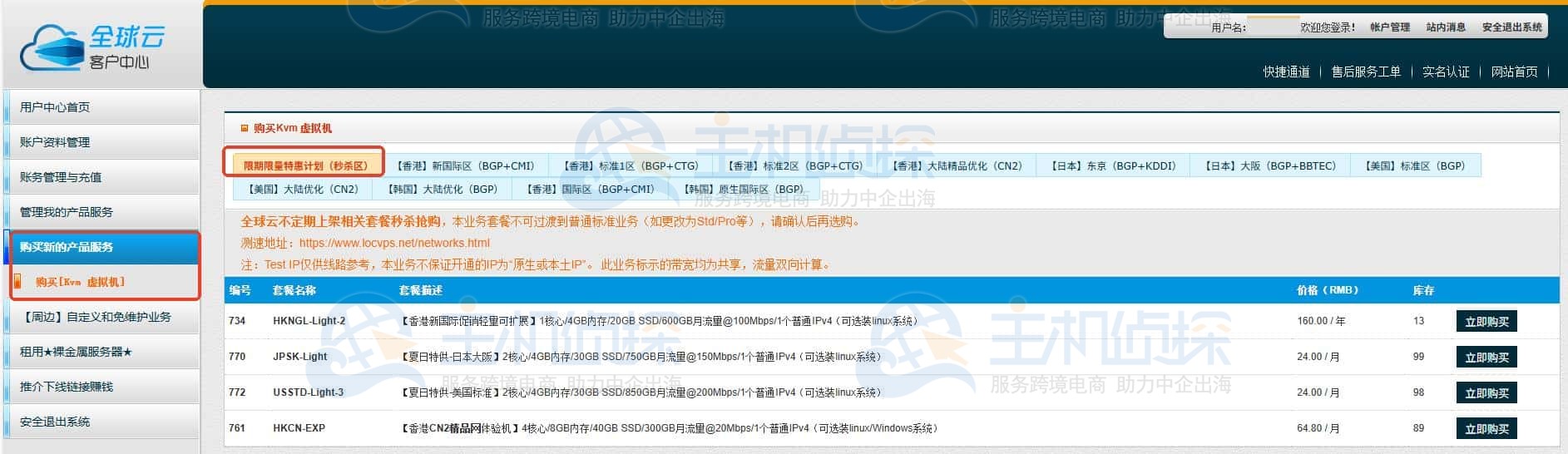Switch to 【香港】大陆精品优化（CN2）tab
The width and height of the screenshot is (1568, 454).
(956, 165)
